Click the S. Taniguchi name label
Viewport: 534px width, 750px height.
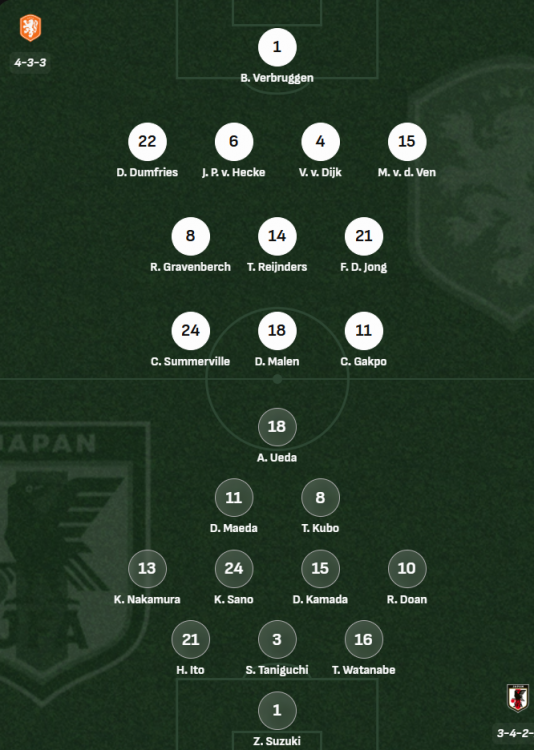277,670
